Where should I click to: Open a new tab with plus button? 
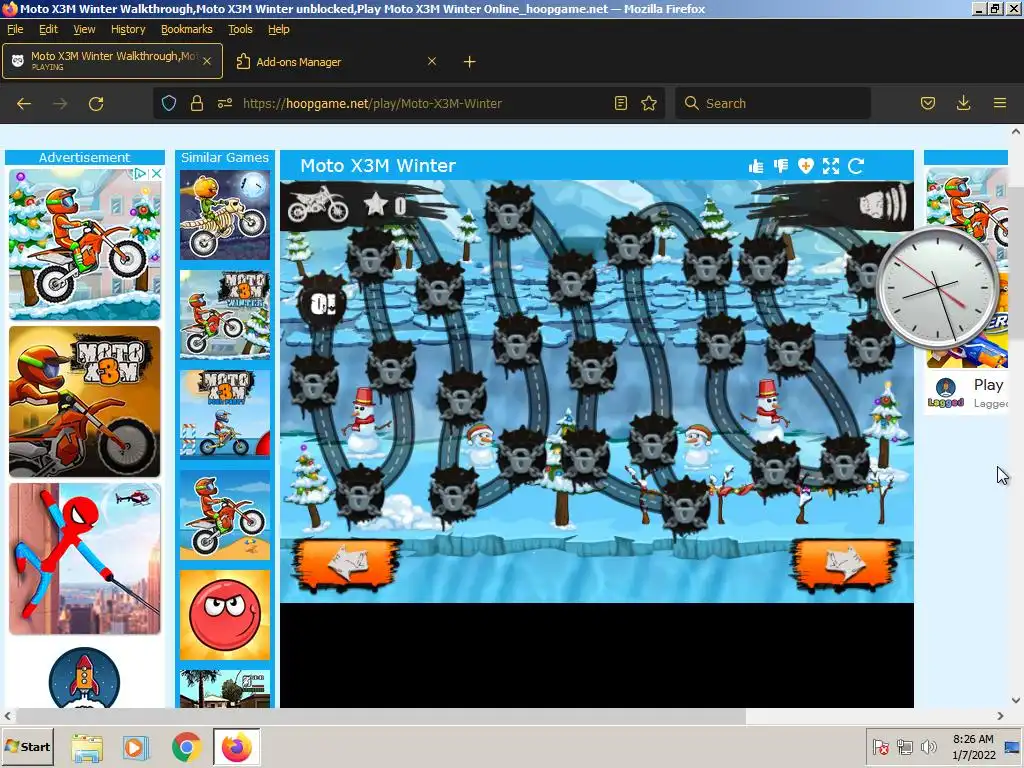click(470, 61)
